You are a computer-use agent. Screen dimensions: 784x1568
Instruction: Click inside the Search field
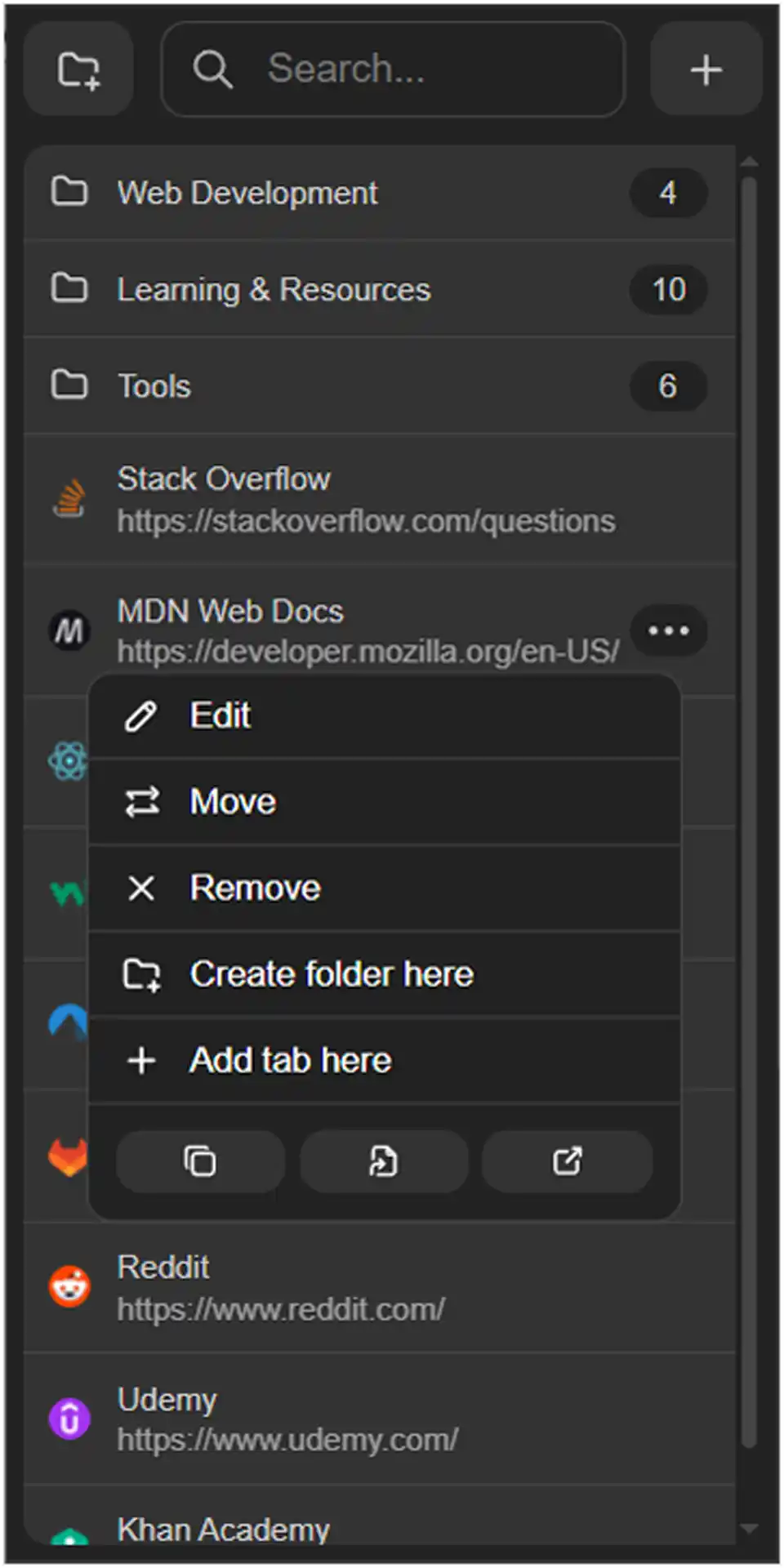click(392, 69)
